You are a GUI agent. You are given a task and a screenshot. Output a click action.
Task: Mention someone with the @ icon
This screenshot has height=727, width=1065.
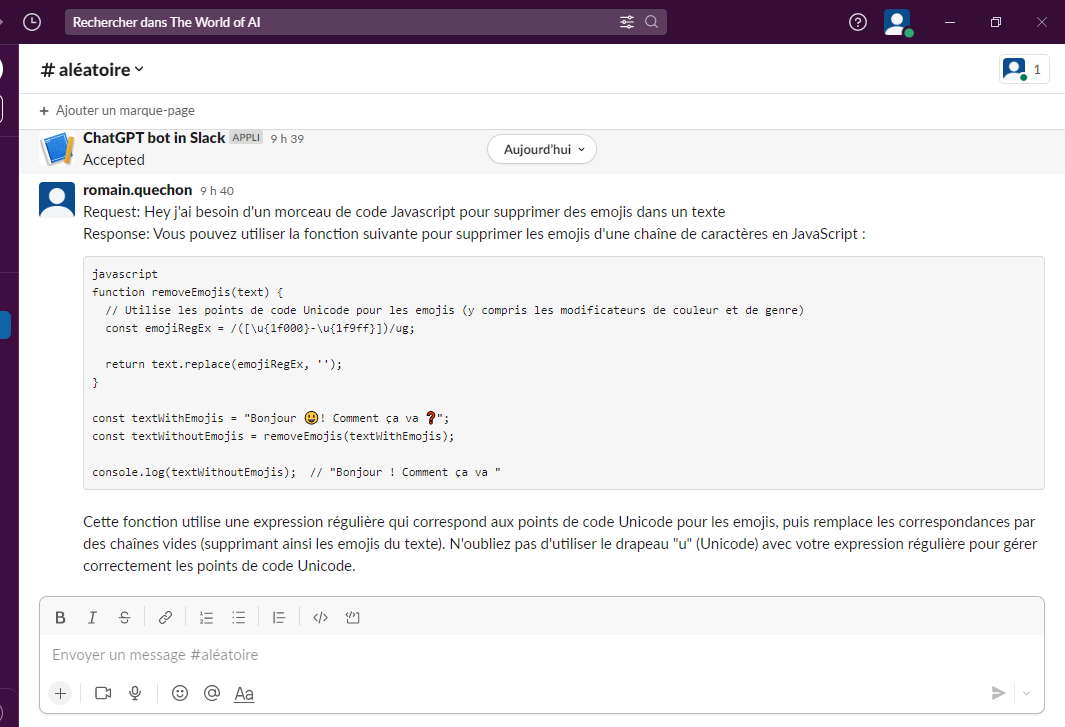click(211, 693)
